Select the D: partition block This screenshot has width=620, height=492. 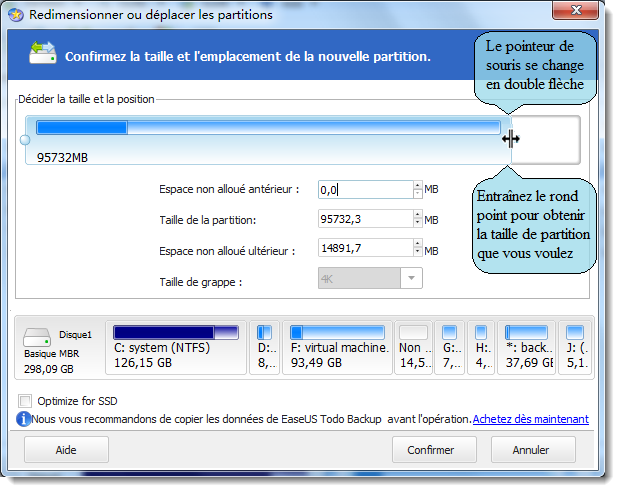click(264, 347)
